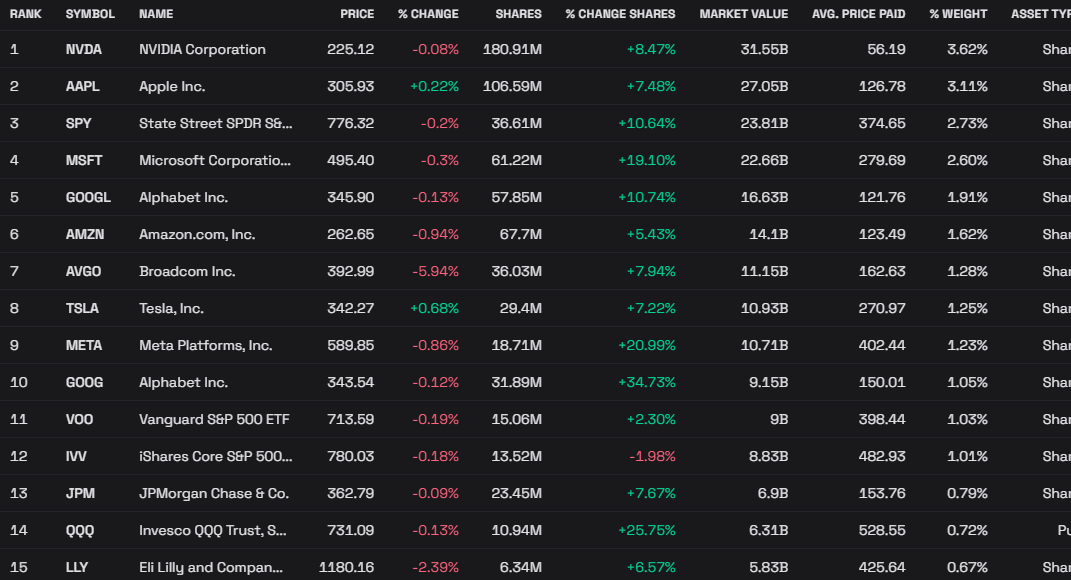Select TSLA change +0.68%

434,307
